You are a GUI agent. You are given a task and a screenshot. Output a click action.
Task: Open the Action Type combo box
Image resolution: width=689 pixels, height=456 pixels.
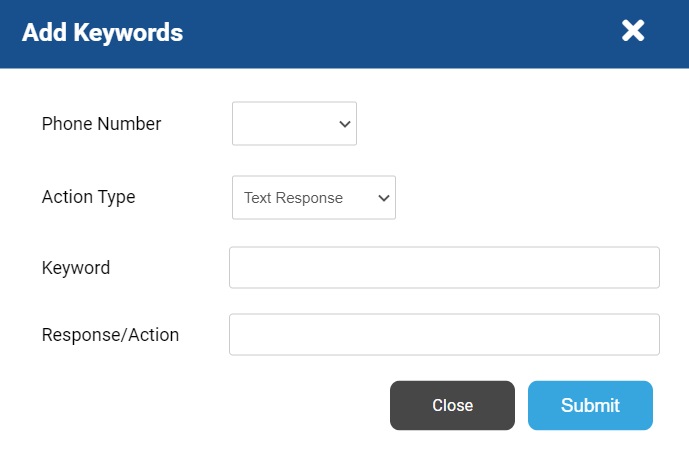tap(314, 197)
